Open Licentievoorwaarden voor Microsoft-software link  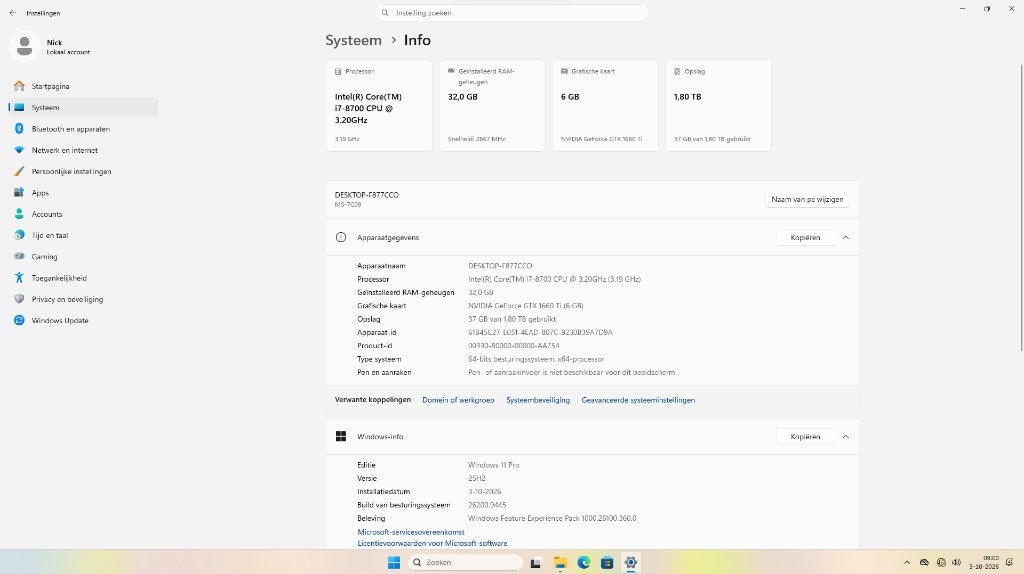click(x=432, y=543)
